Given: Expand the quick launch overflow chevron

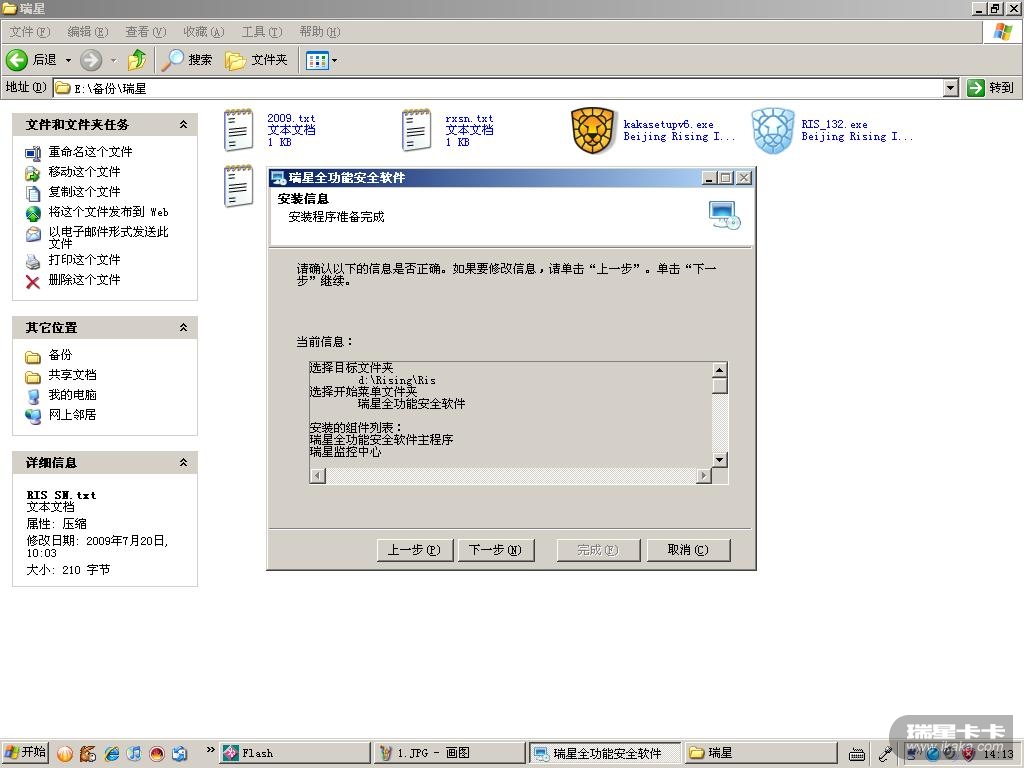Looking at the screenshot, I should pyautogui.click(x=210, y=750).
